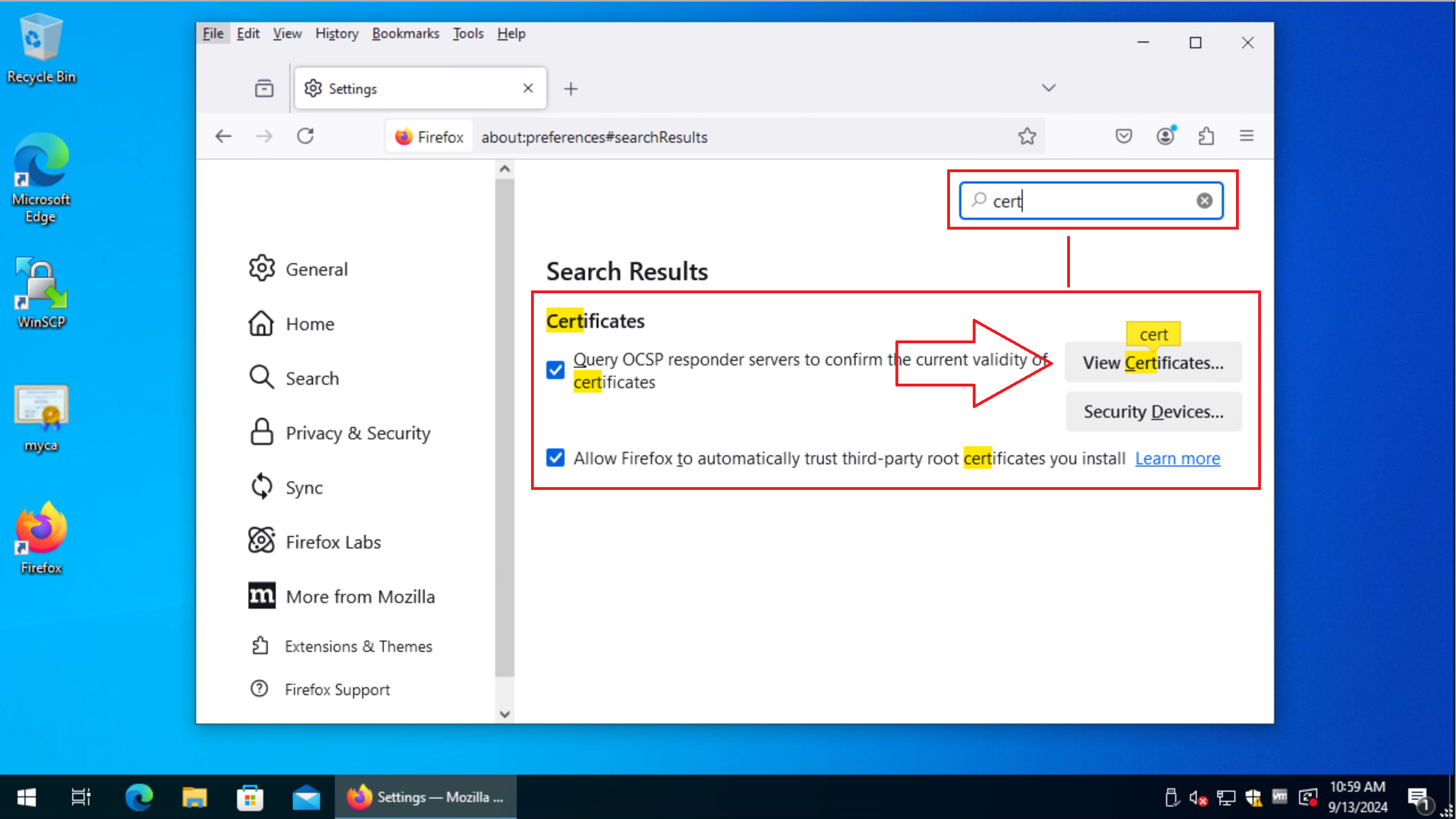Image resolution: width=1456 pixels, height=819 pixels.
Task: Click the taskbar clock showing 10:59 AM
Action: tap(1358, 797)
